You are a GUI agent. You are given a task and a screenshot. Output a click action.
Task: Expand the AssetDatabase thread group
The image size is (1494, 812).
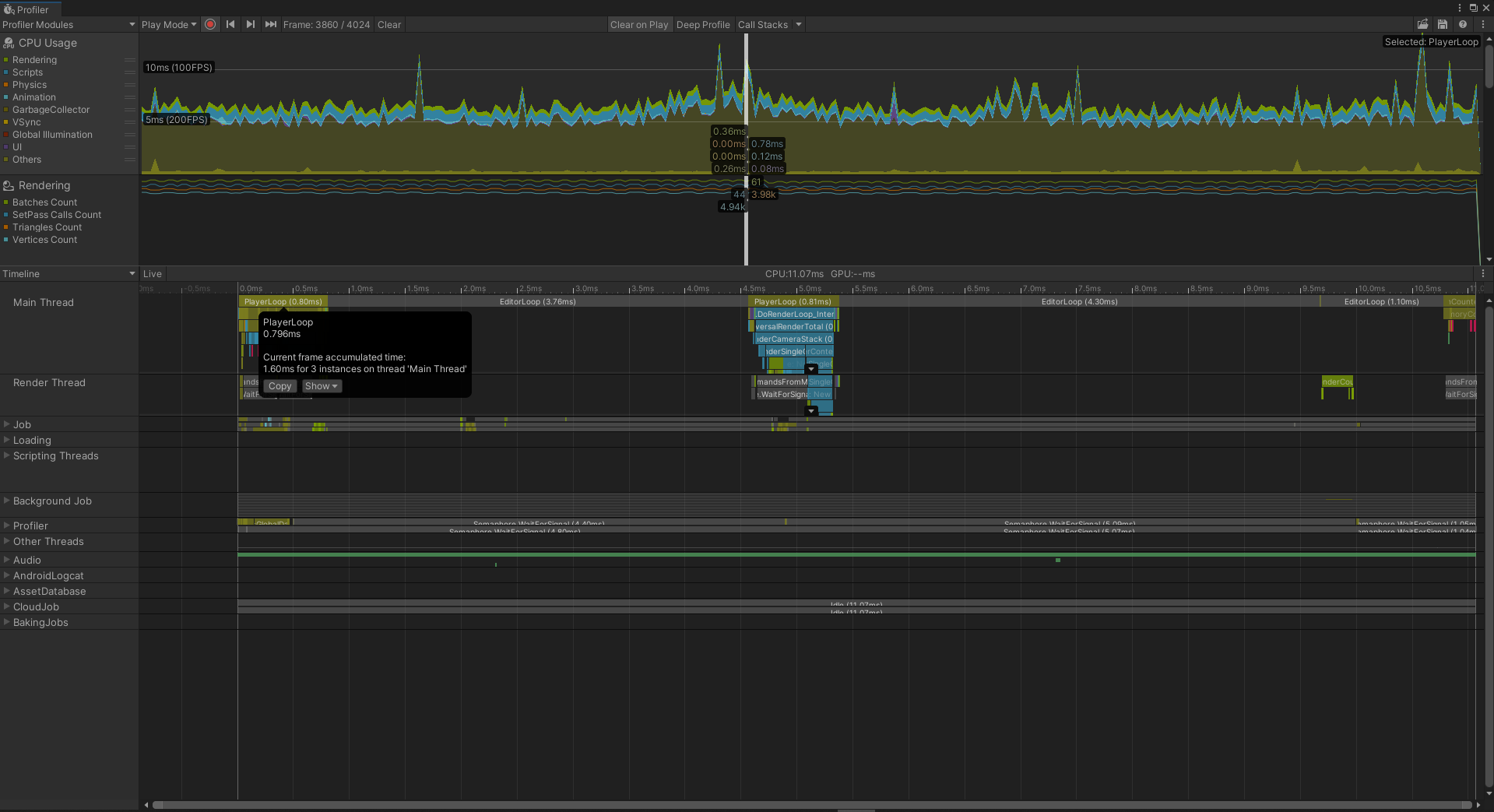tap(6, 591)
